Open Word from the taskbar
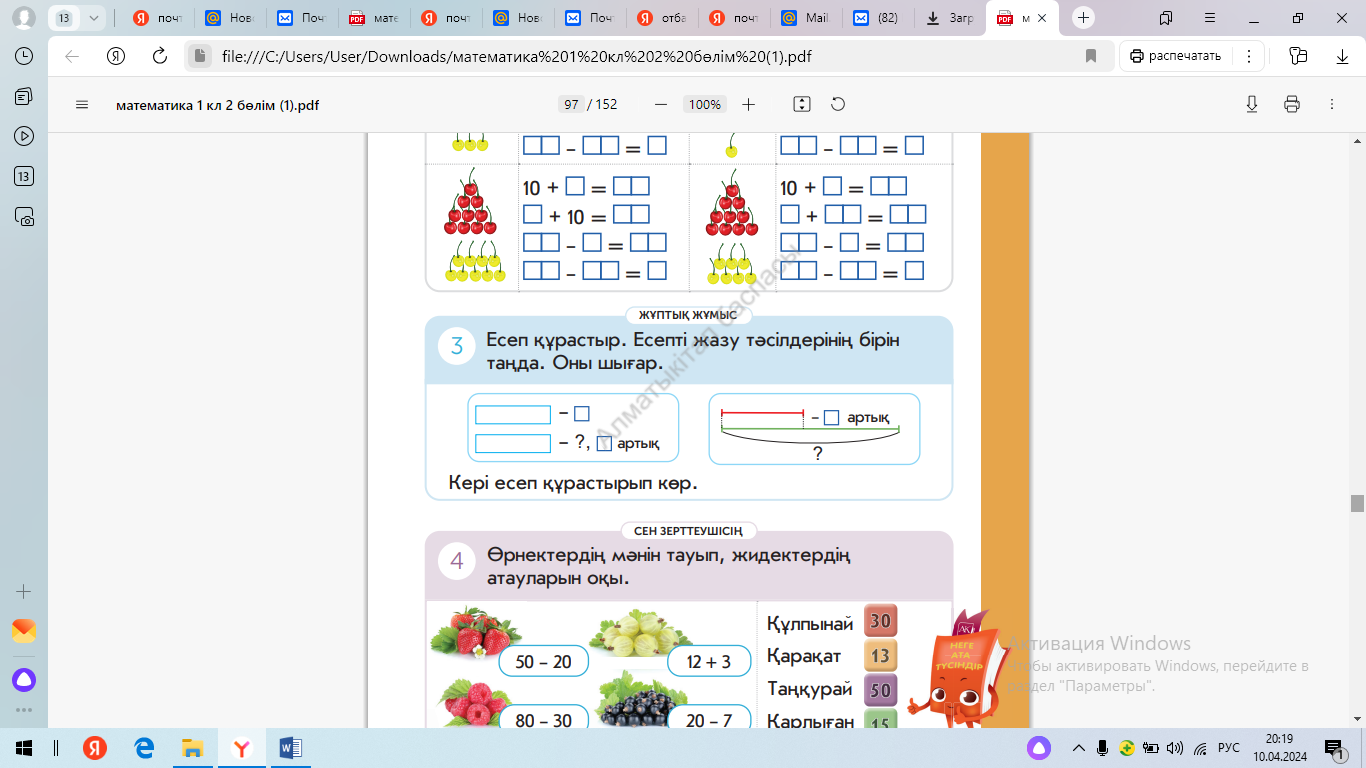1366x768 pixels. point(290,748)
